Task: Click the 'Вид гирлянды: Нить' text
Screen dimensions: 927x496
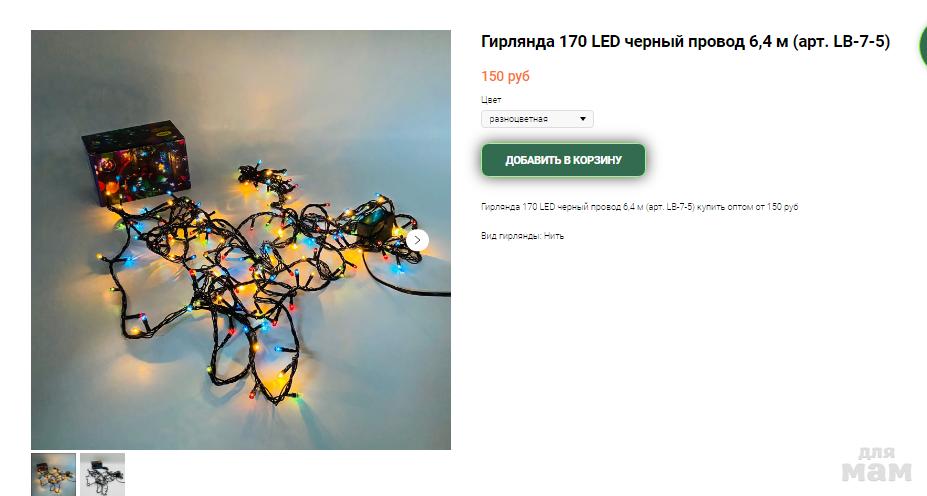Action: coord(522,236)
